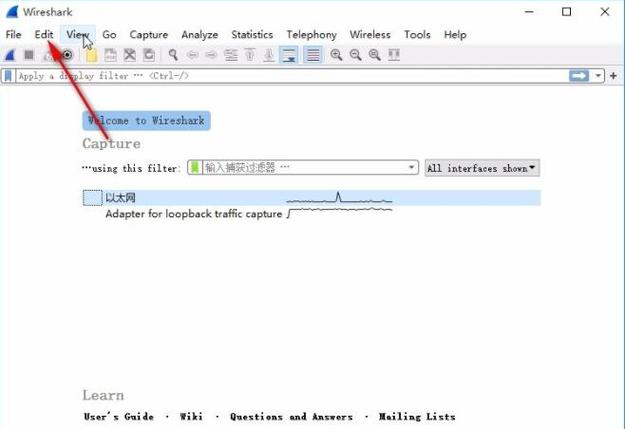This screenshot has width=625, height=429.
Task: Open the Telephony menu
Action: [x=311, y=34]
